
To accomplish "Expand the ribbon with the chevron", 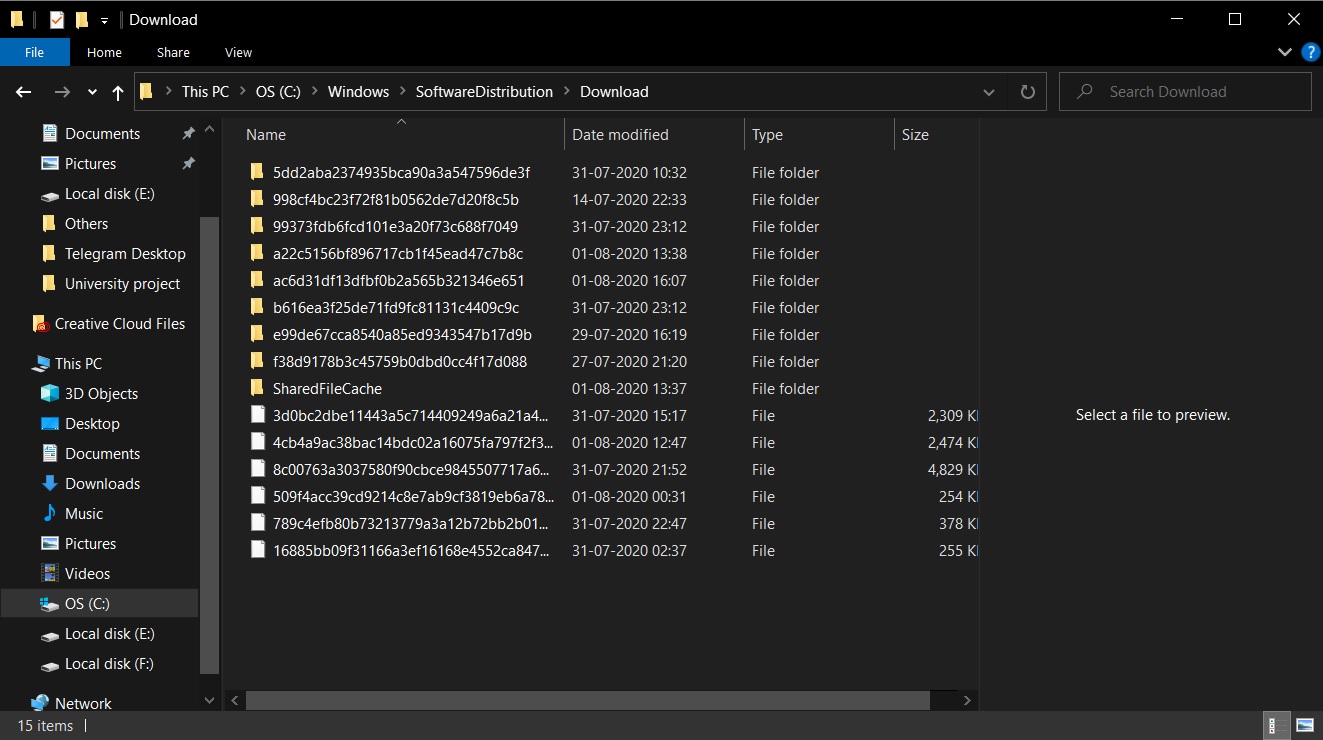I will [1285, 52].
